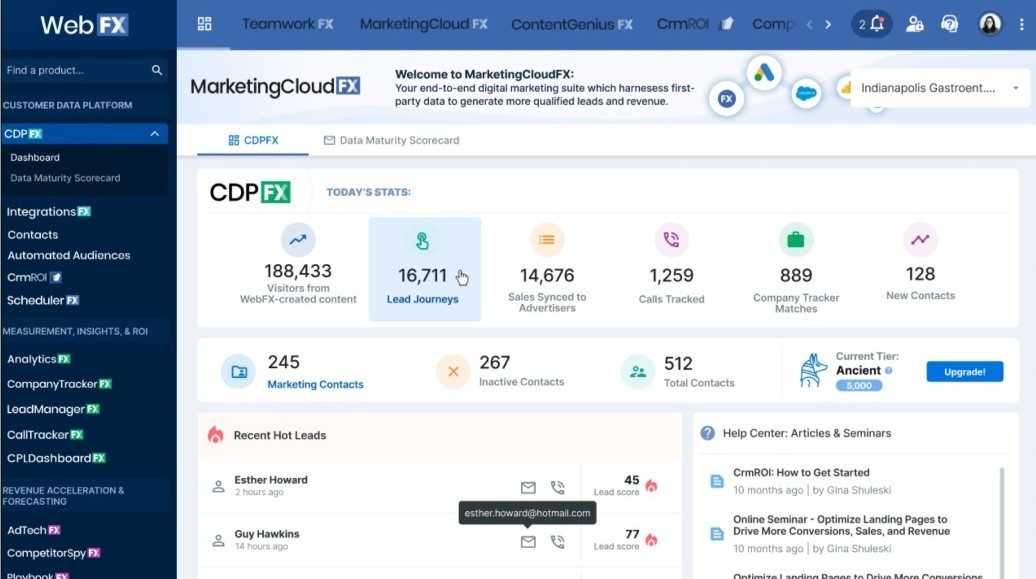Open Lead Journeys stat link
This screenshot has width=1036, height=579.
coord(422,299)
